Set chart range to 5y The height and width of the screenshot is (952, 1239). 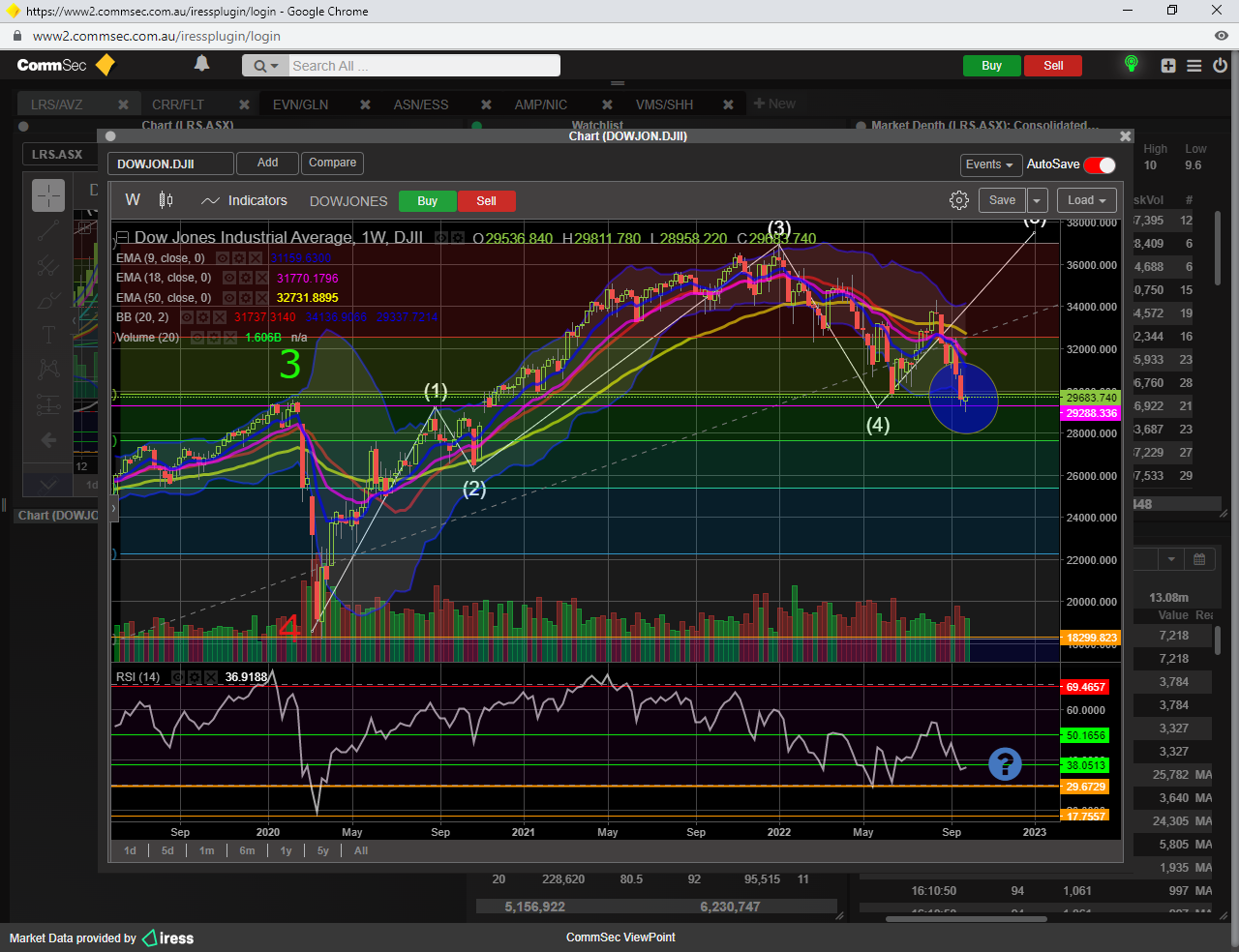point(323,850)
